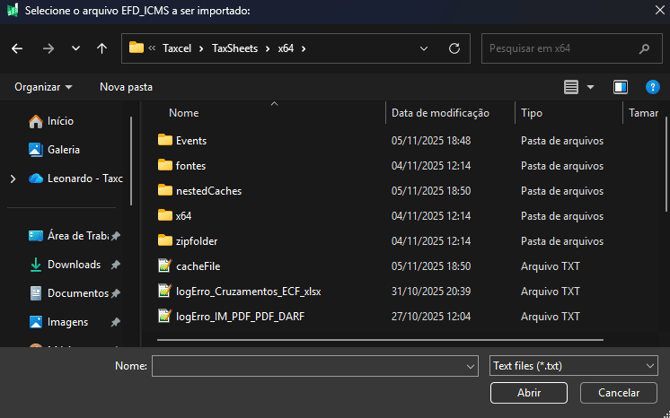
Task: Click the horizontal scrollbar of file list
Action: pos(380,340)
